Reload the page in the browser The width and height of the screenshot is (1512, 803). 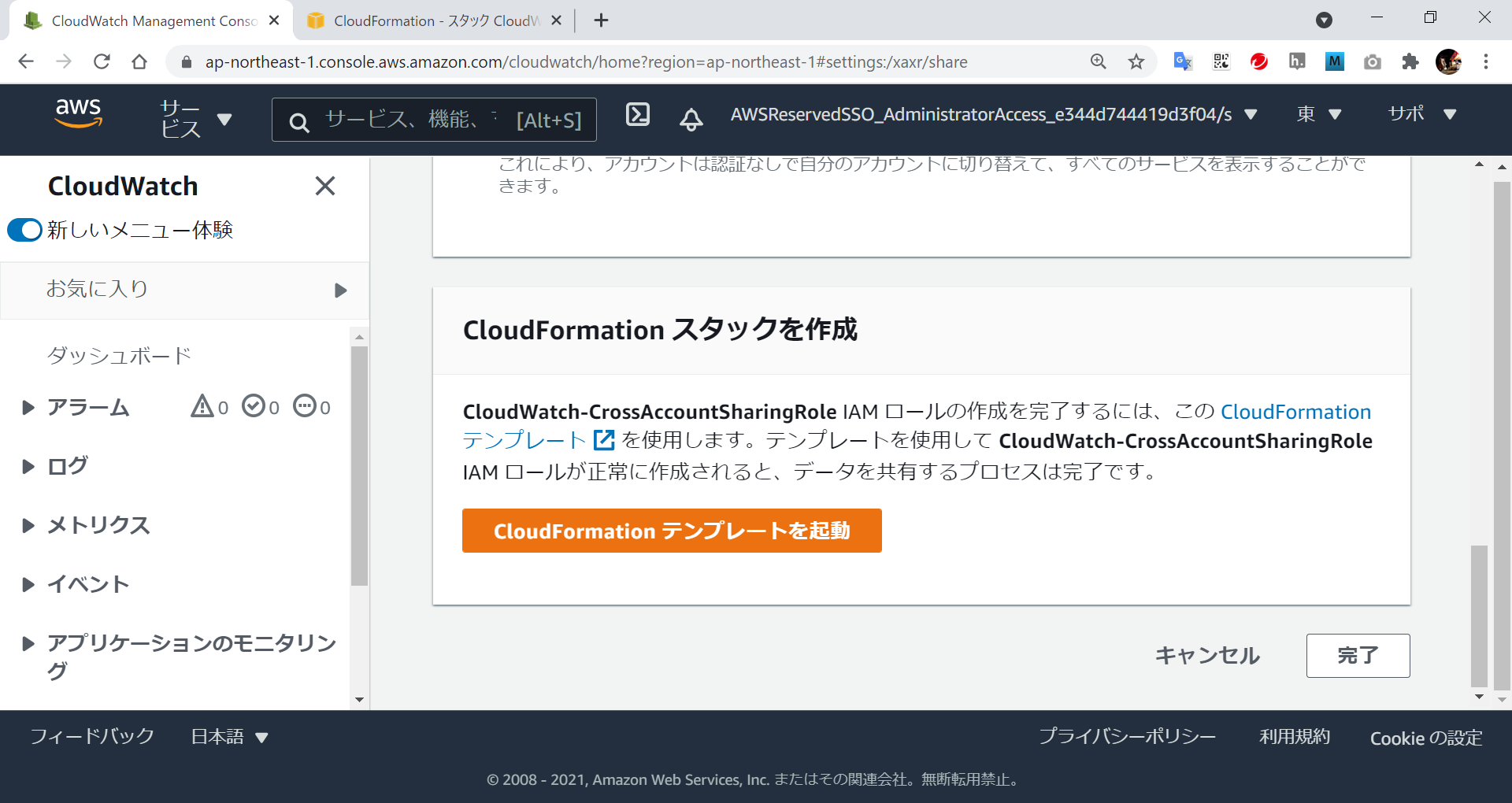point(102,62)
